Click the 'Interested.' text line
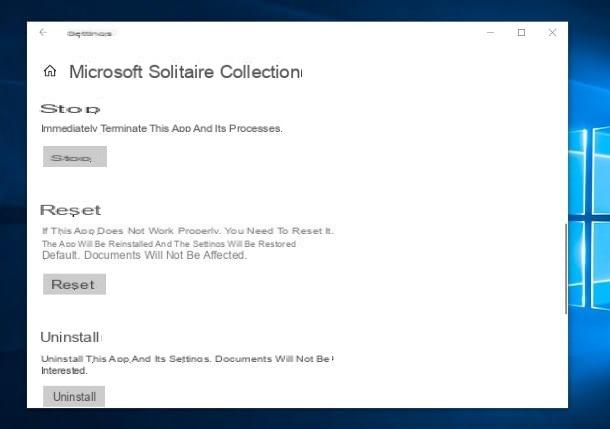 point(64,371)
